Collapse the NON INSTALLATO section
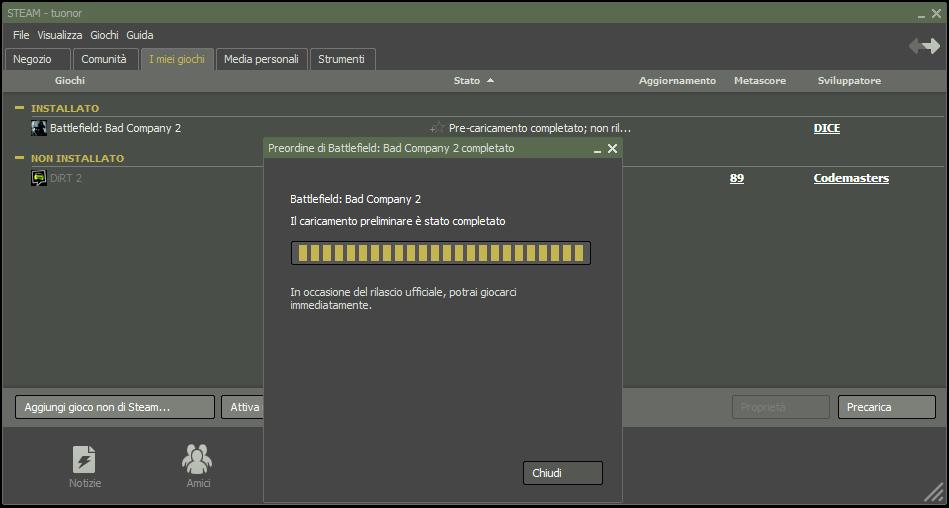This screenshot has width=949, height=508. [x=19, y=158]
